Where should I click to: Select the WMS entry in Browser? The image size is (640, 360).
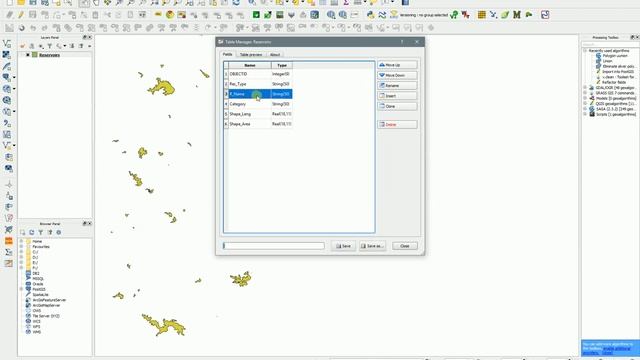point(37,332)
